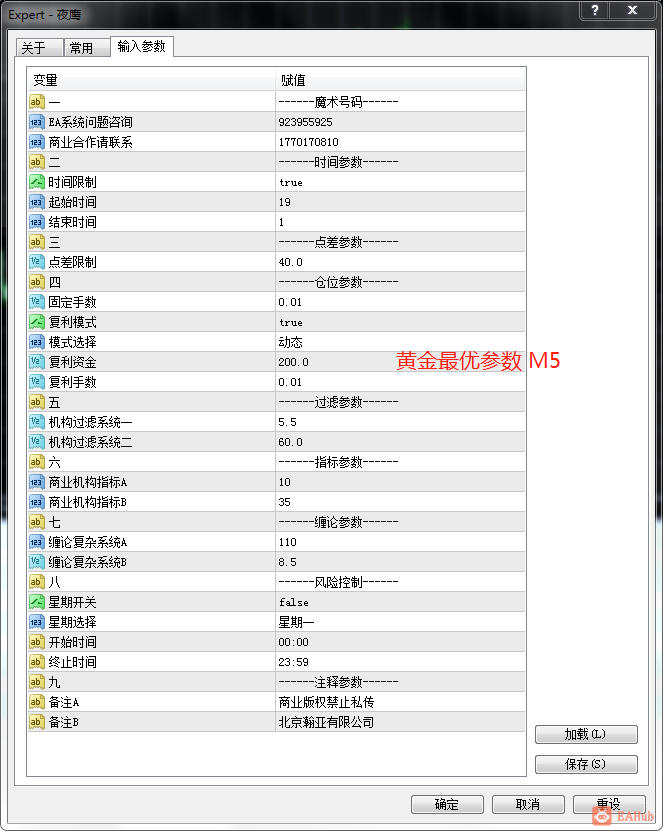This screenshot has height=831, width=663.
Task: Select the 复利手数 row label
Action: [x=73, y=382]
